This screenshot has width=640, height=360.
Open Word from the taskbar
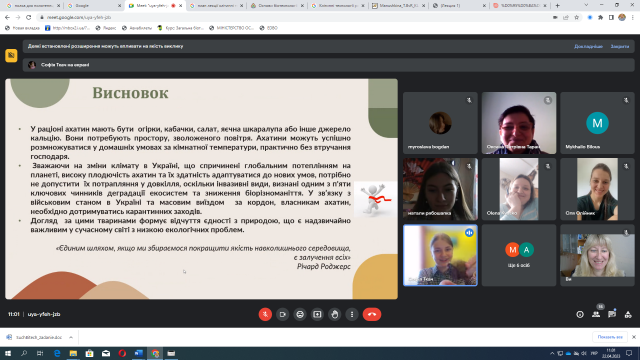(138, 353)
